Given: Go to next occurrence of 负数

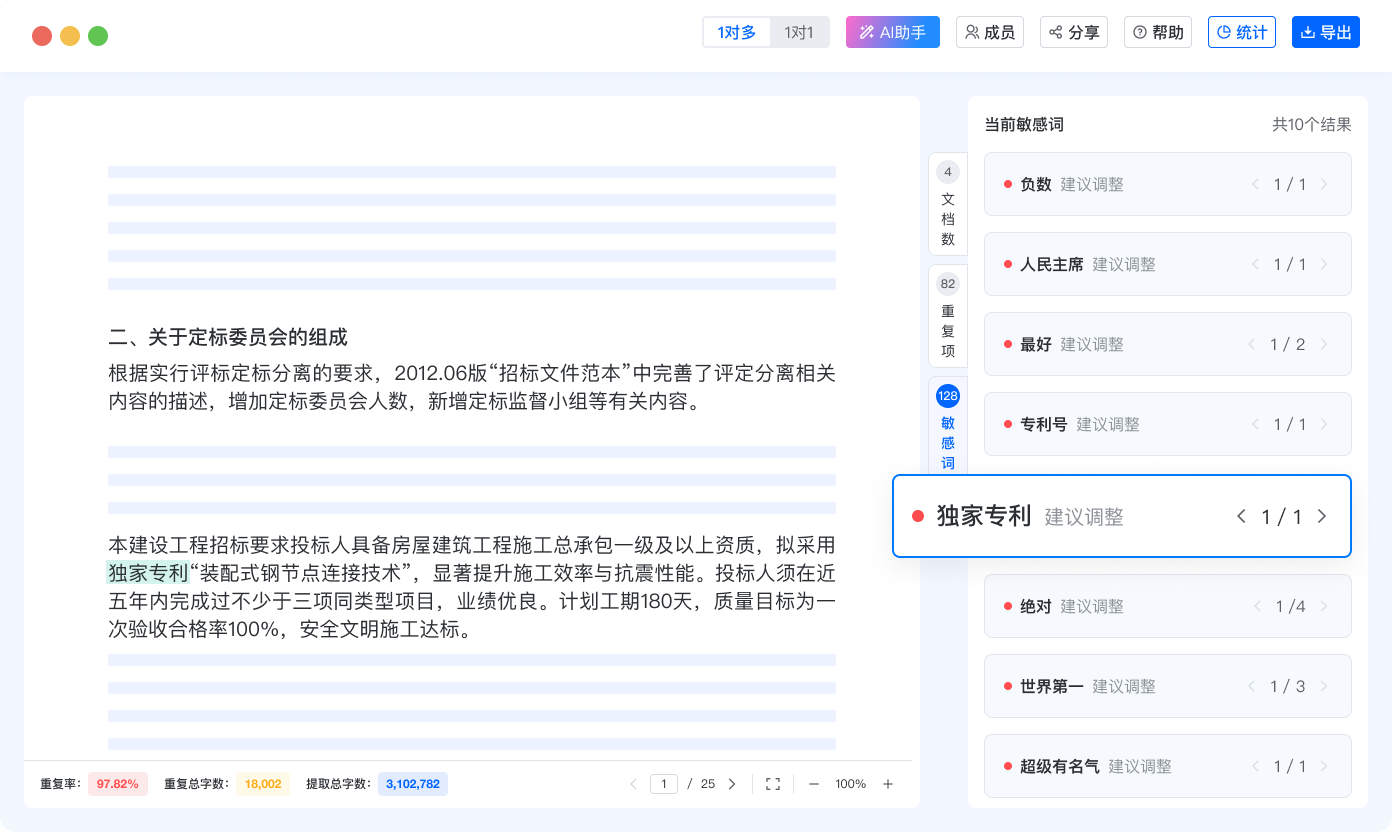Looking at the screenshot, I should coord(1324,184).
